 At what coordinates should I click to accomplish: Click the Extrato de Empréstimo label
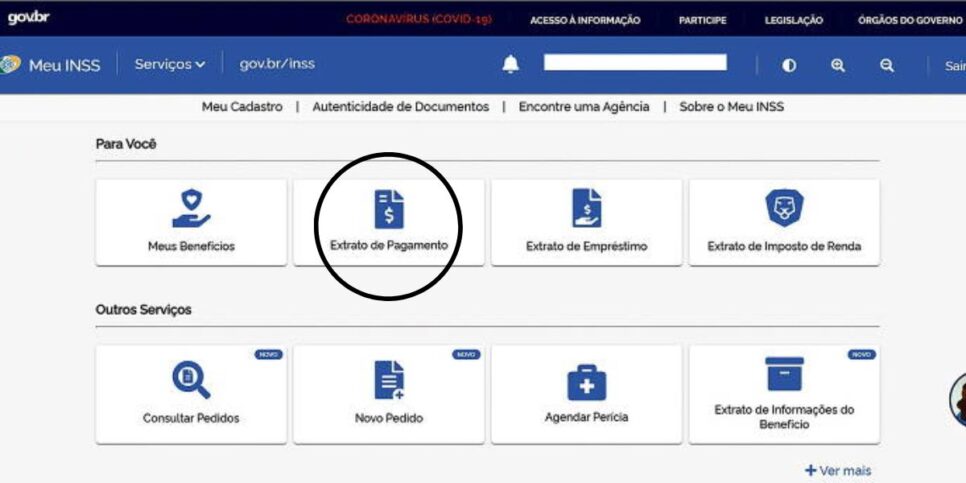pyautogui.click(x=586, y=246)
